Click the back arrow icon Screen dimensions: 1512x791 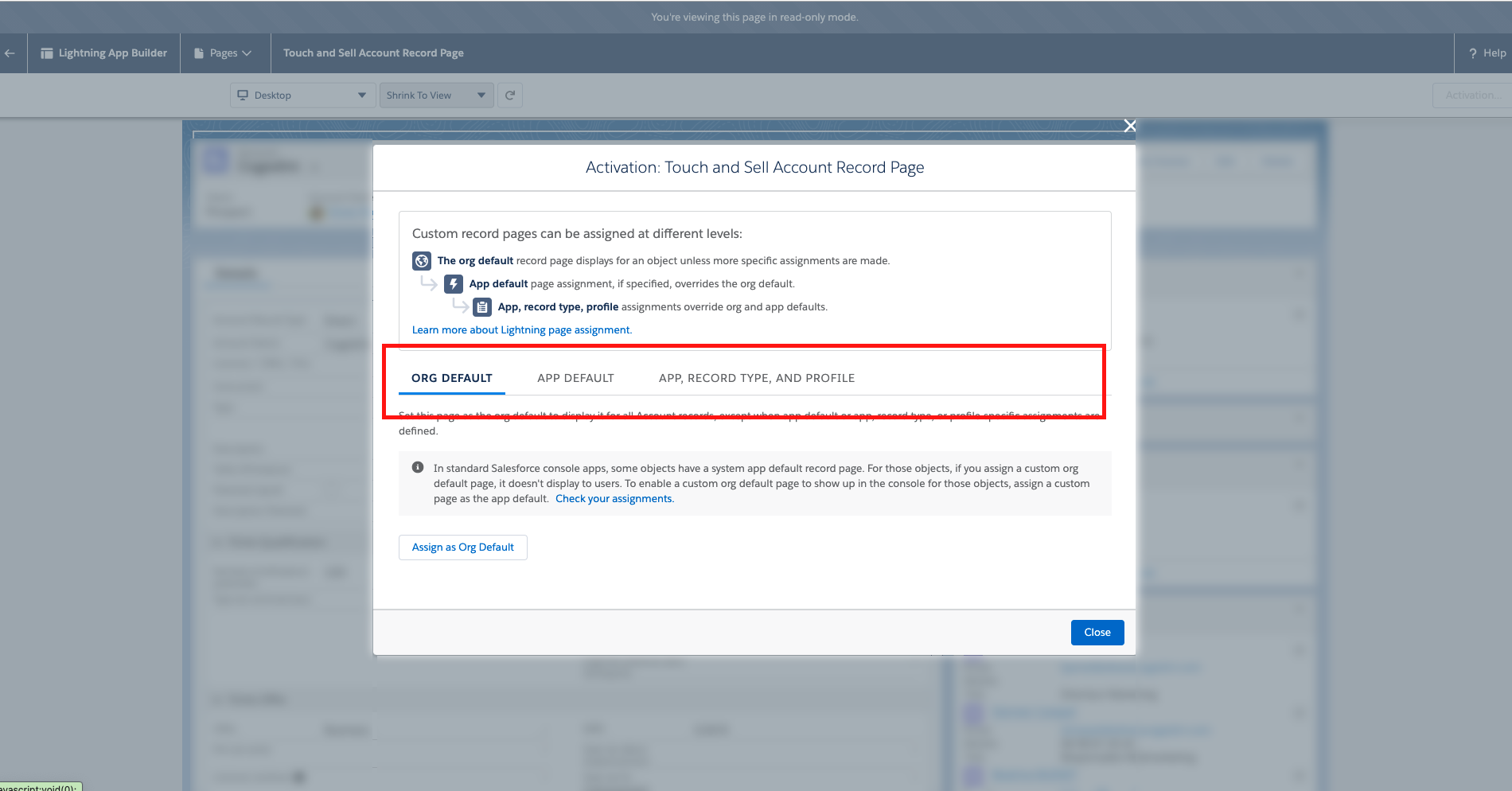click(10, 53)
